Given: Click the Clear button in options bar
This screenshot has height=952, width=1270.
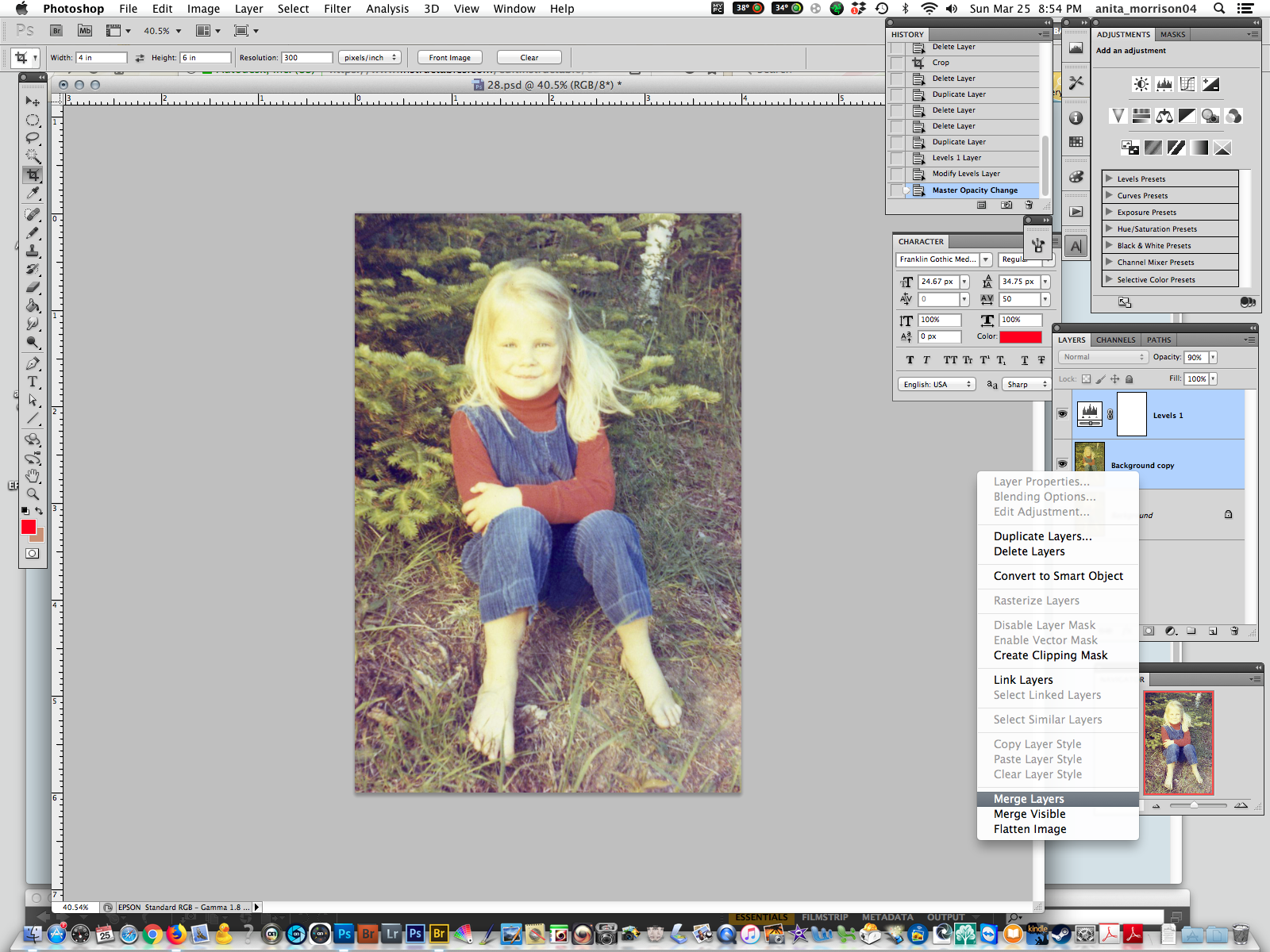Looking at the screenshot, I should pyautogui.click(x=529, y=57).
